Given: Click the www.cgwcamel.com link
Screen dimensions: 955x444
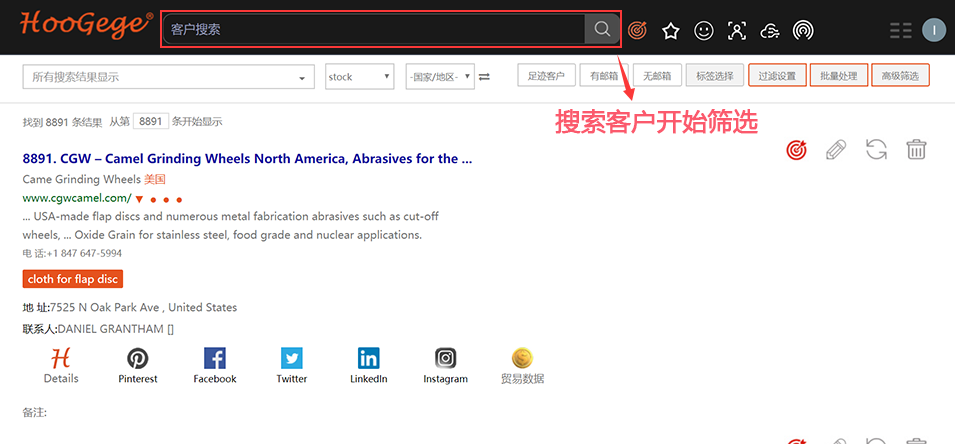Looking at the screenshot, I should click(x=77, y=198).
